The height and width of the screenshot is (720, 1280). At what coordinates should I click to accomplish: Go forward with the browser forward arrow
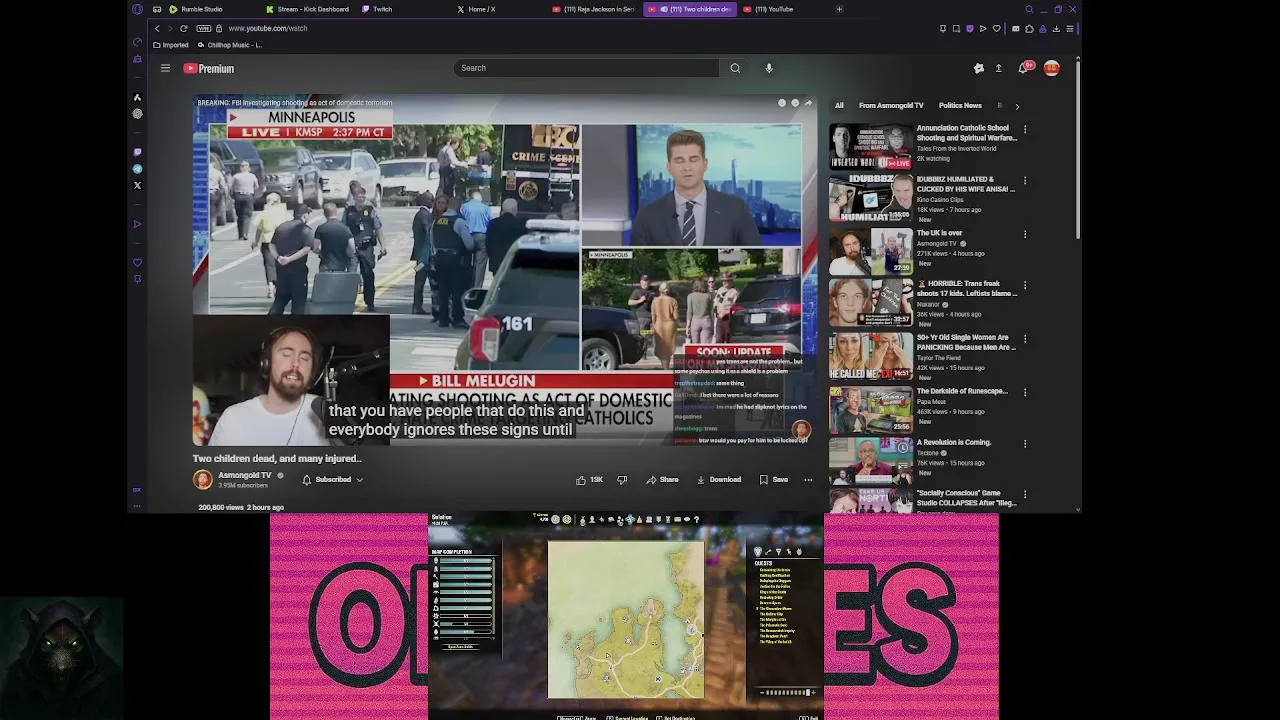pyautogui.click(x=170, y=28)
